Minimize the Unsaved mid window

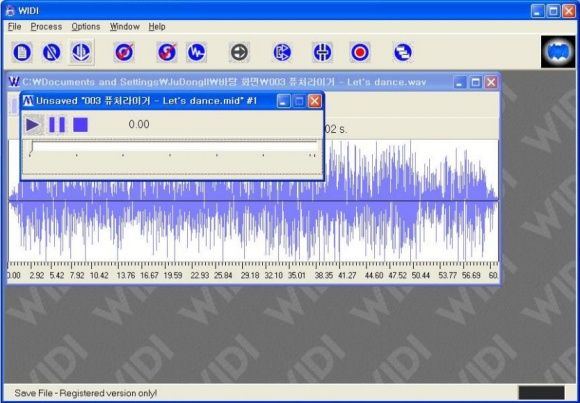pyautogui.click(x=283, y=101)
